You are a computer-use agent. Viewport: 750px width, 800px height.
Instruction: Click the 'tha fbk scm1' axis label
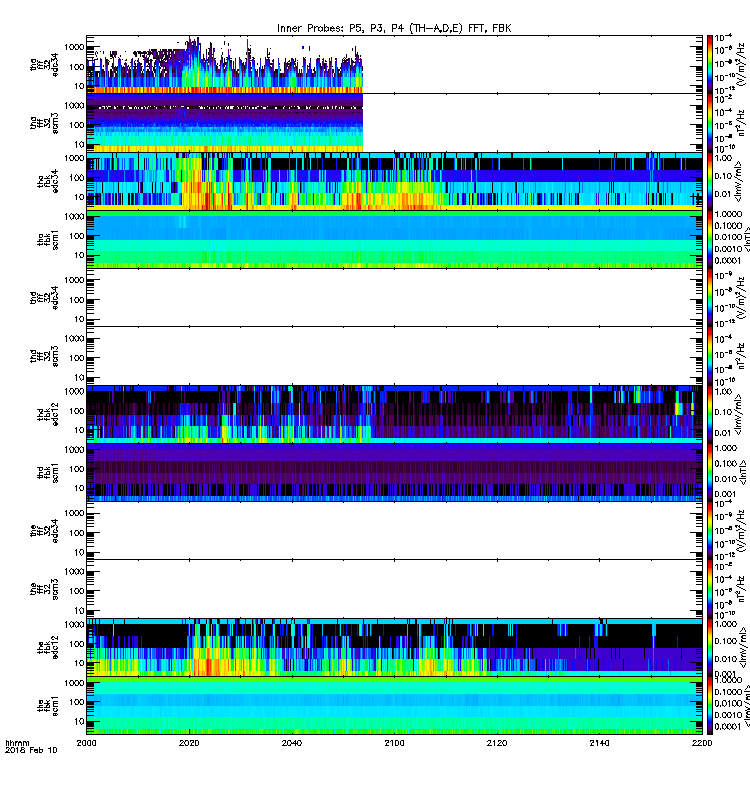48,240
